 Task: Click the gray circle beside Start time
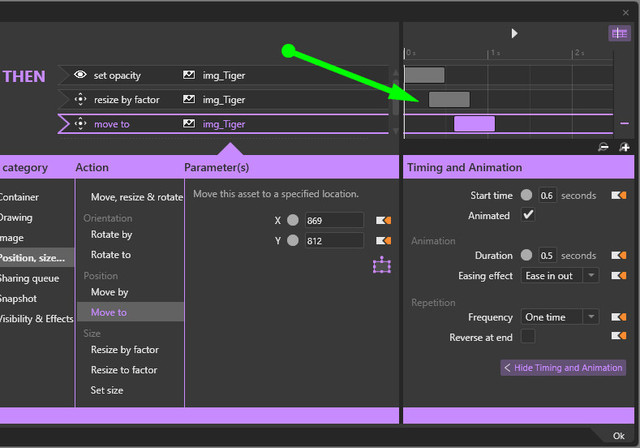527,195
